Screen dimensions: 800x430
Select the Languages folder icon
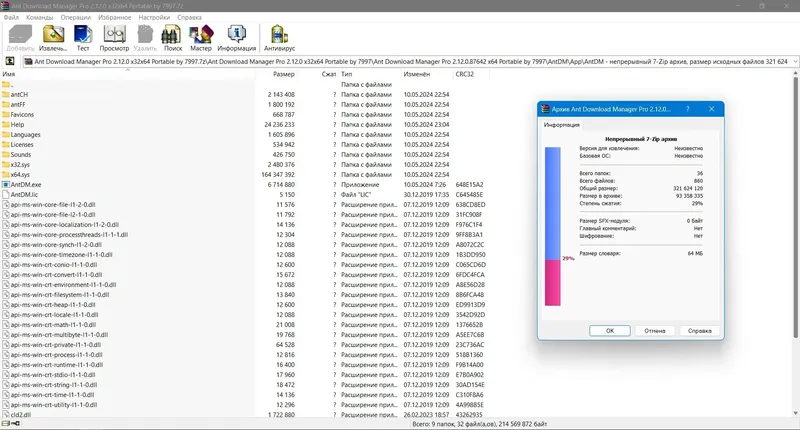[x=6, y=135]
